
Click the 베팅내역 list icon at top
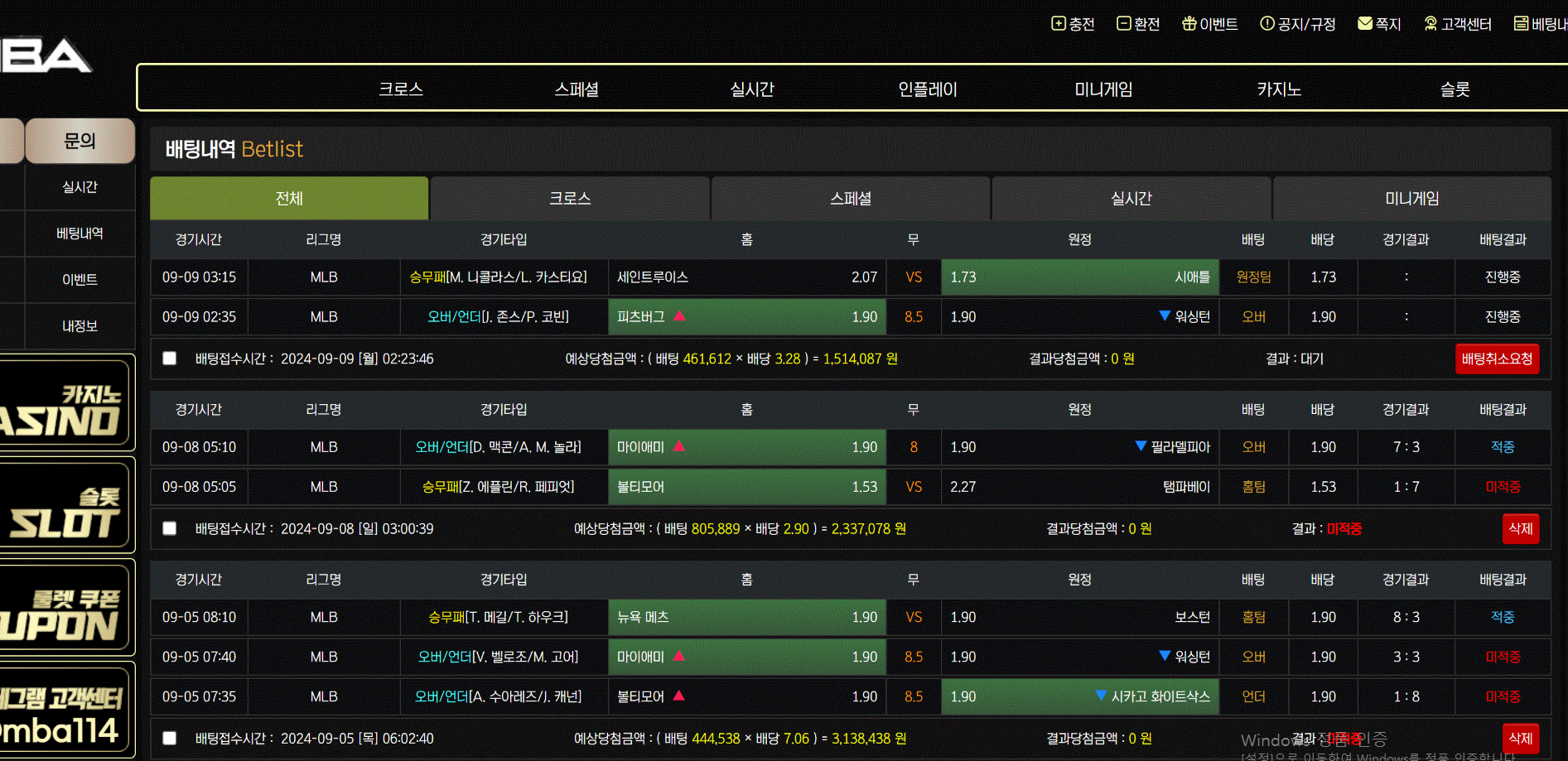tap(1521, 23)
